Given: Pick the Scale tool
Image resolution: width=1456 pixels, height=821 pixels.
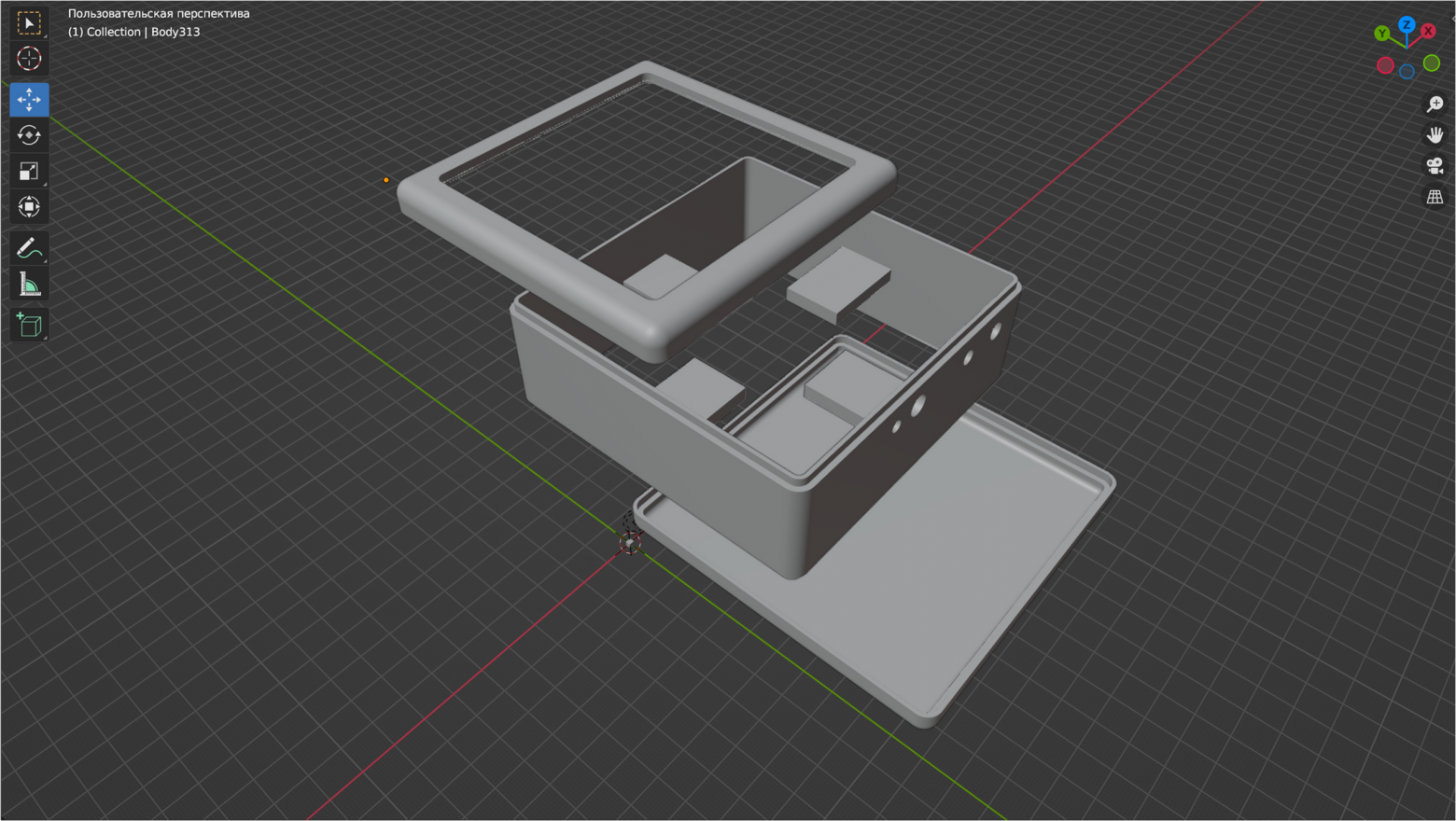Looking at the screenshot, I should (29, 171).
